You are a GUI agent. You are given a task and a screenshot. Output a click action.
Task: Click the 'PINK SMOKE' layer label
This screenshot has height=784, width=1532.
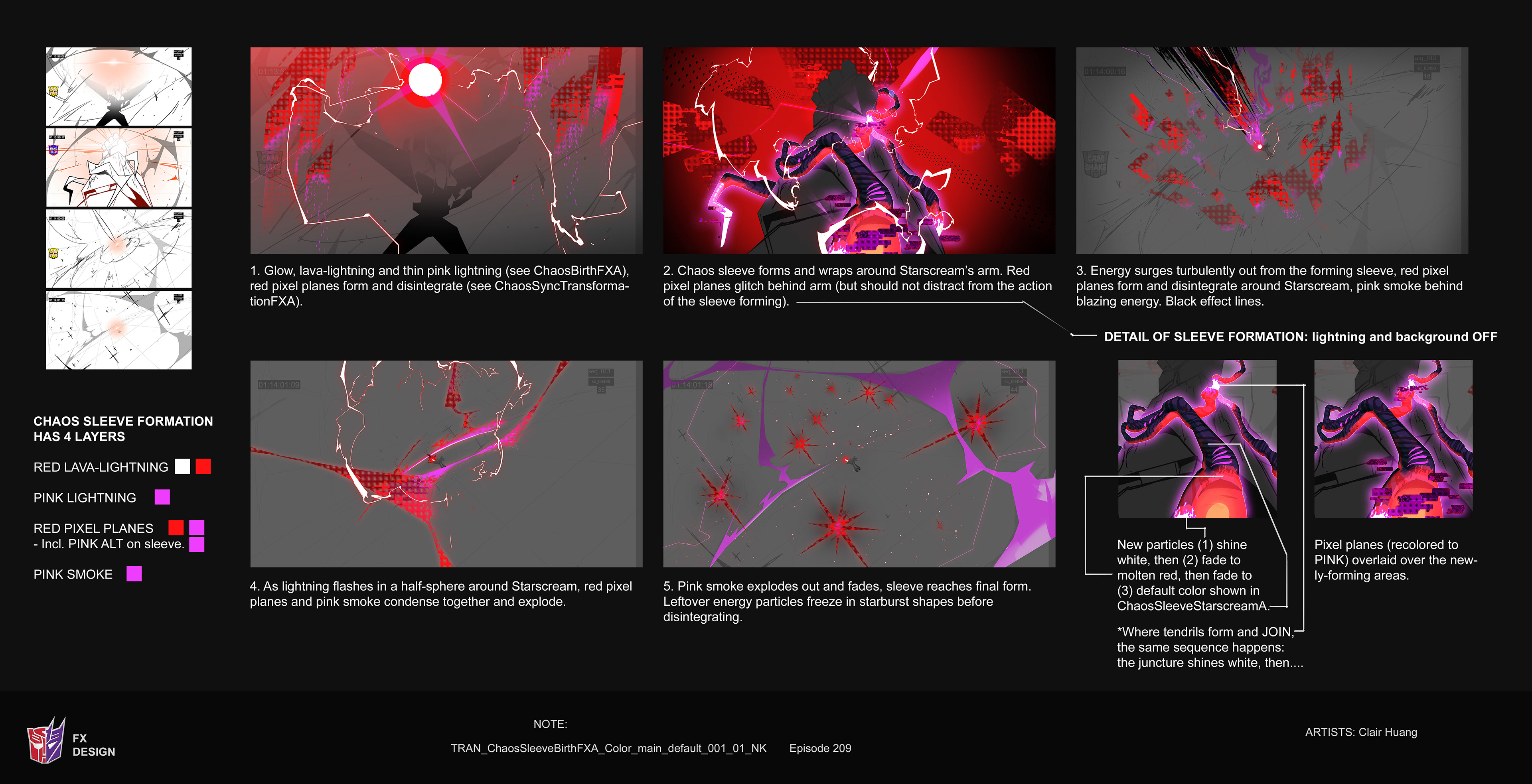click(x=73, y=574)
